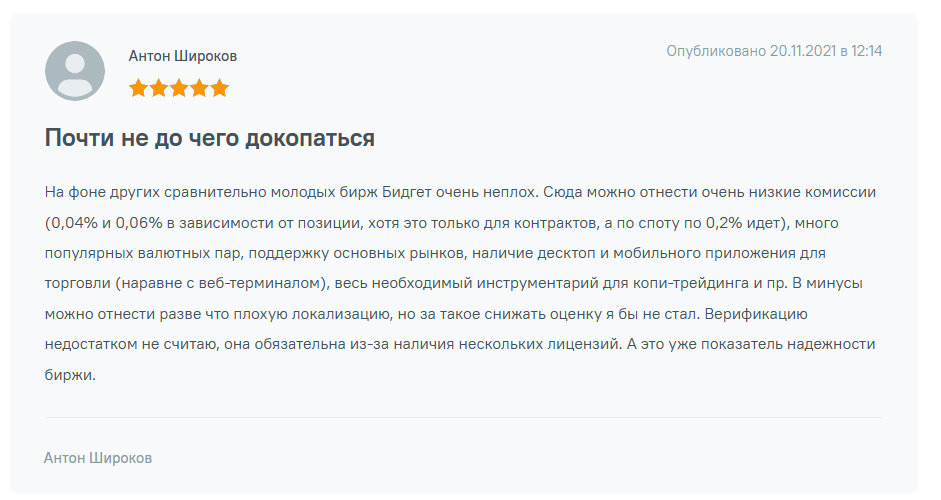Image resolution: width=941 pixels, height=500 pixels.
Task: Click the fourth orange rating star
Action: coord(199,88)
